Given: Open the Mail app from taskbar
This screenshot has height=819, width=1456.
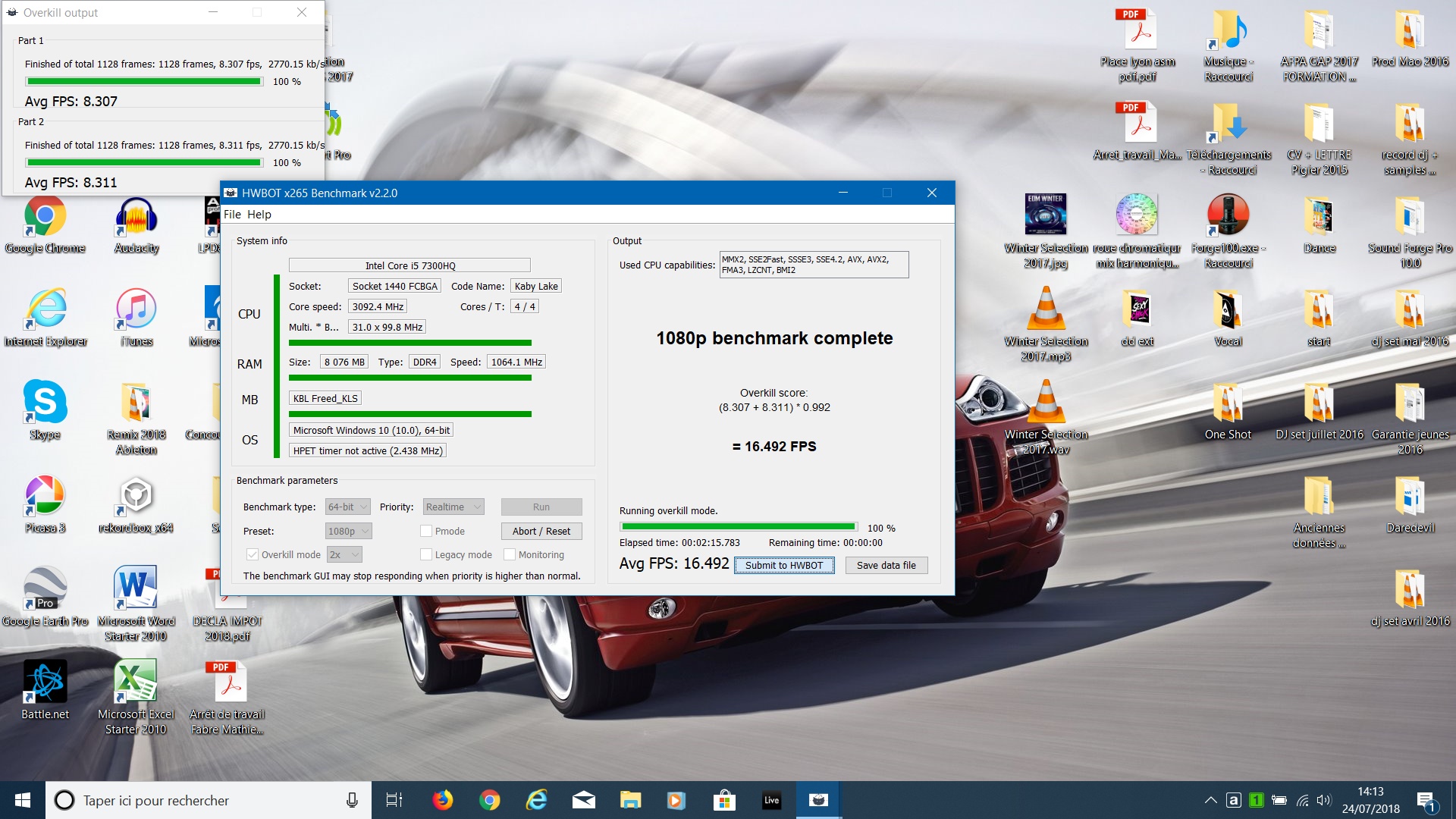Looking at the screenshot, I should pyautogui.click(x=583, y=800).
